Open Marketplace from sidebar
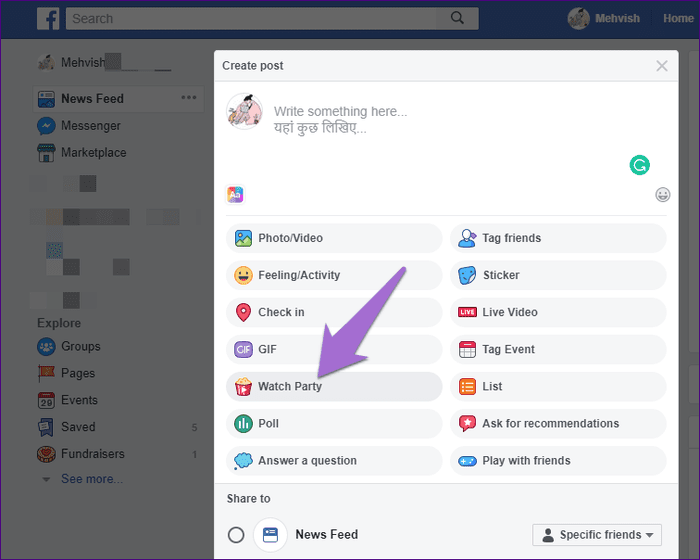The width and height of the screenshot is (700, 560). (82, 153)
